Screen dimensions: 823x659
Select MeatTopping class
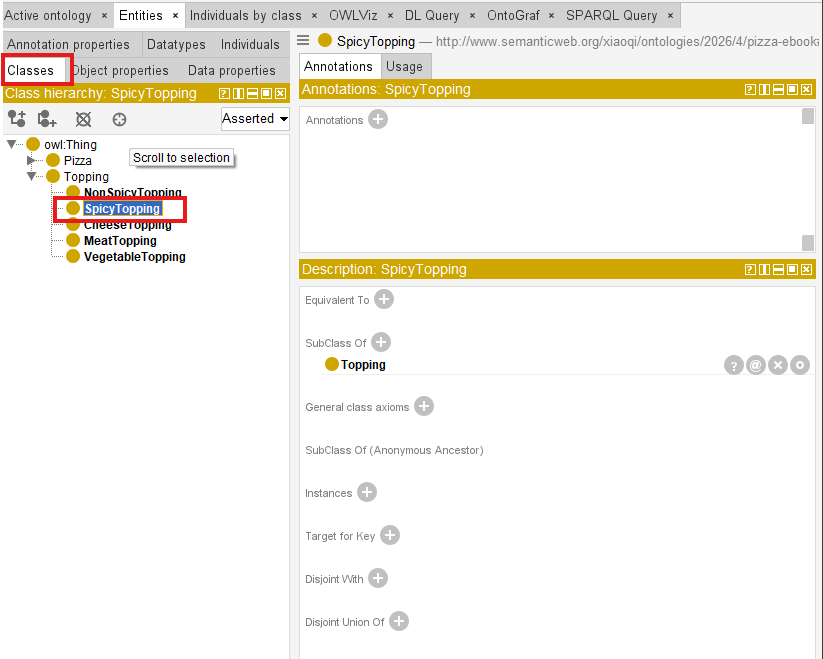click(120, 241)
